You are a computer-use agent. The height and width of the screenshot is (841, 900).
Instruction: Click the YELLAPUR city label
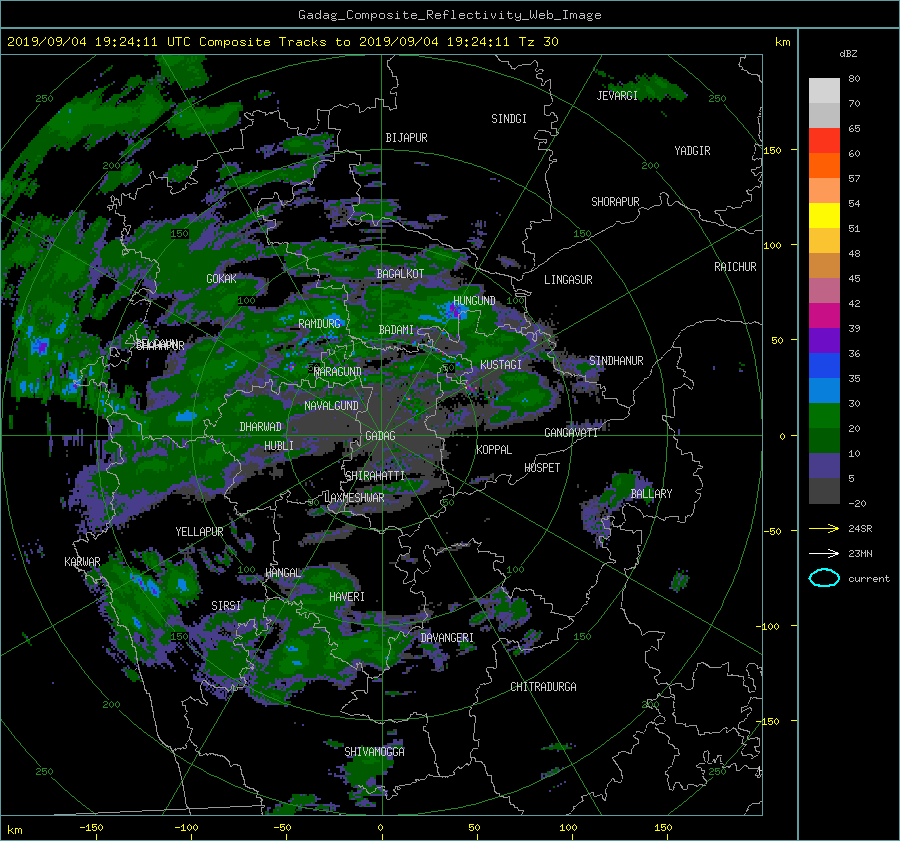pyautogui.click(x=199, y=532)
